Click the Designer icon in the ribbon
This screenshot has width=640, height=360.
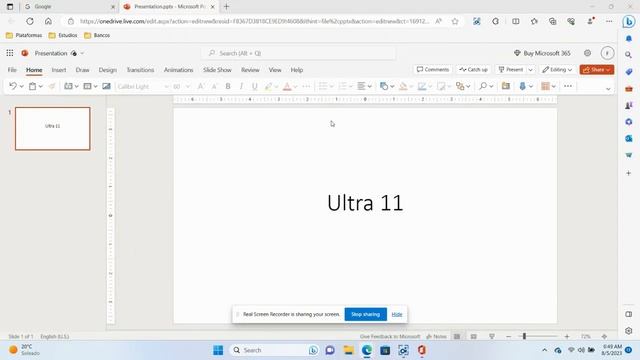coord(545,86)
